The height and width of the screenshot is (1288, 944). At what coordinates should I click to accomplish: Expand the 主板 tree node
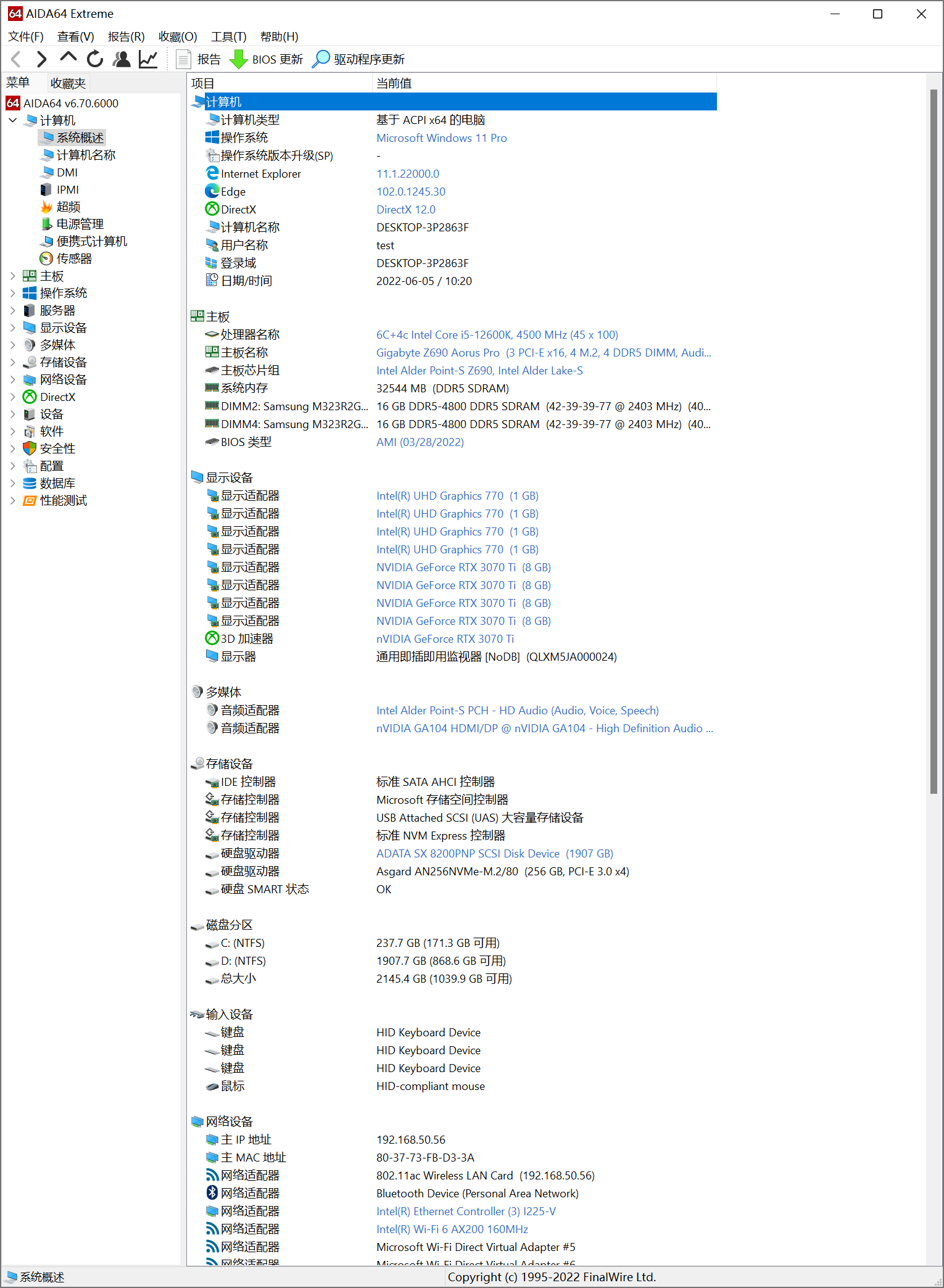[x=12, y=276]
